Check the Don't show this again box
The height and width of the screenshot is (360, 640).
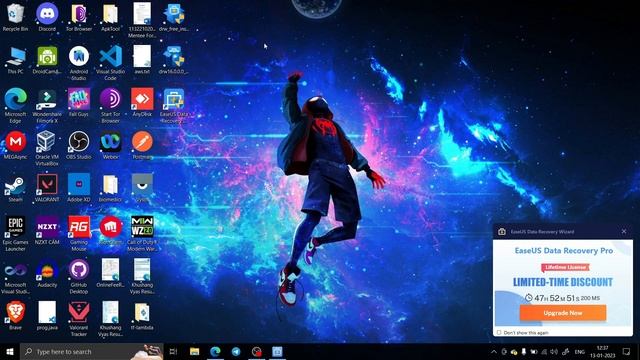[x=499, y=333]
